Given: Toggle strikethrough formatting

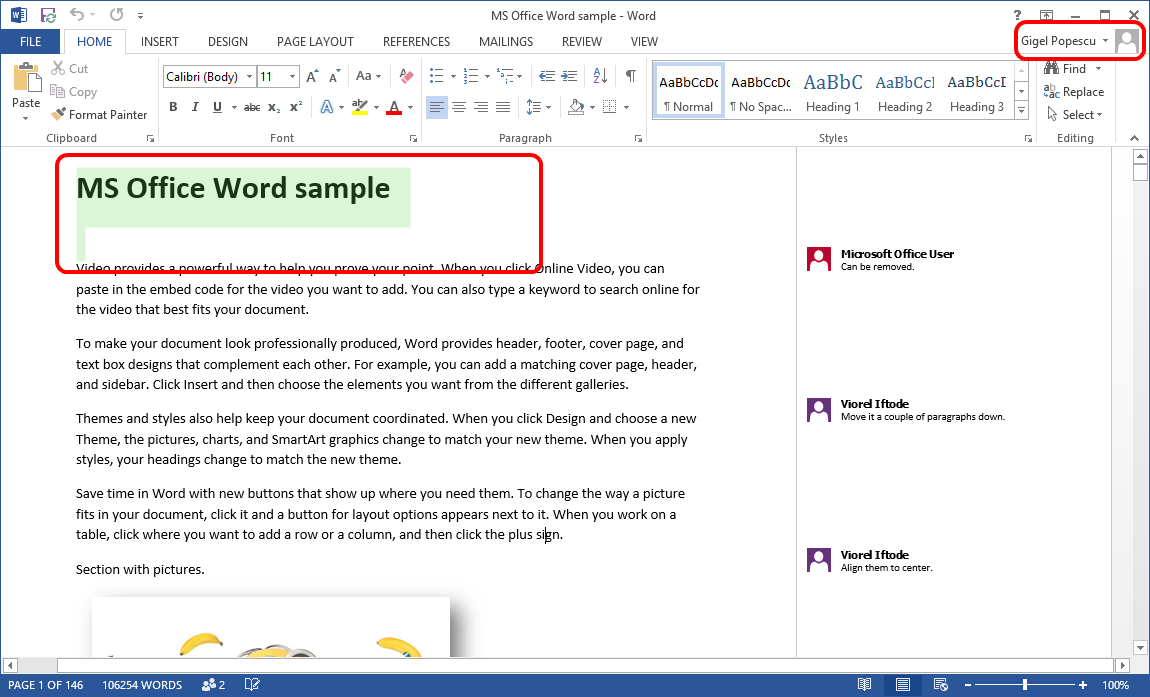Looking at the screenshot, I should click(252, 107).
